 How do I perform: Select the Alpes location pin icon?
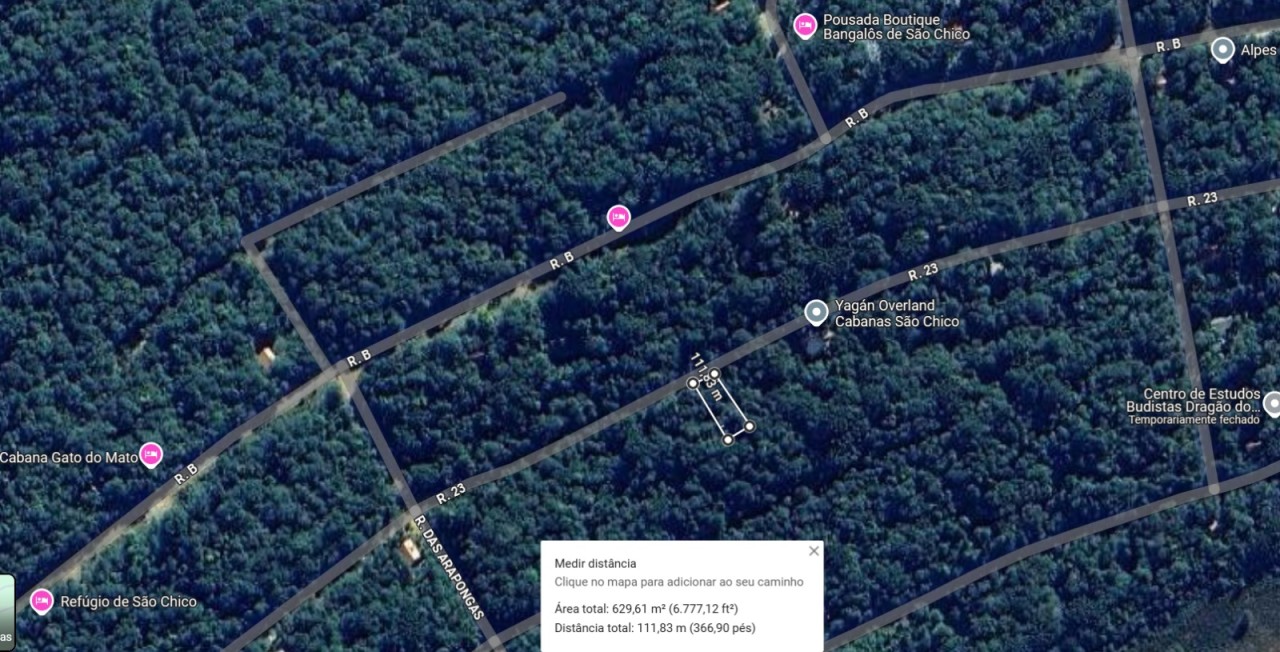click(x=1221, y=50)
